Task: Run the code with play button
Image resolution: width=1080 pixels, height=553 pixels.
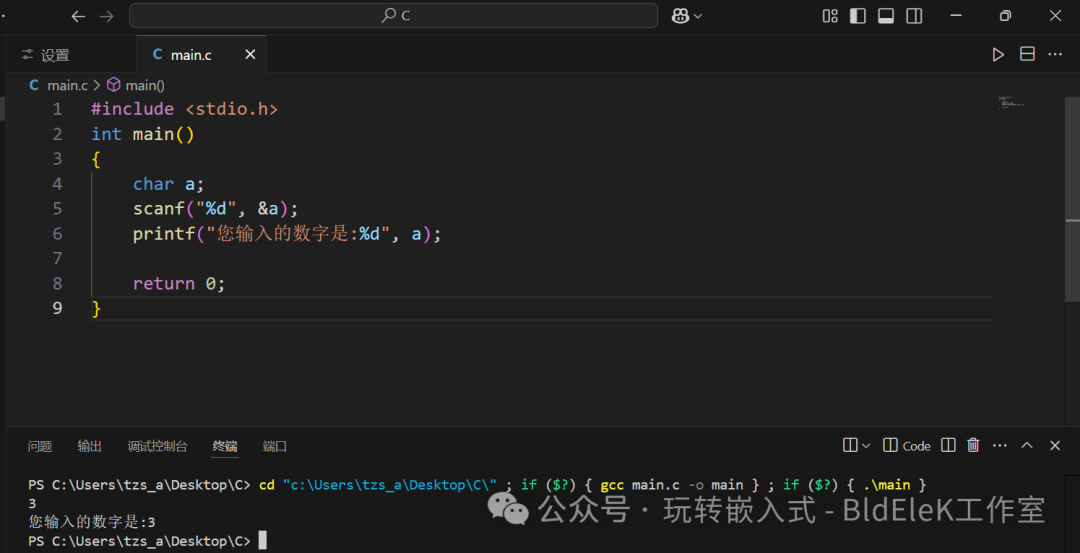Action: 998,54
